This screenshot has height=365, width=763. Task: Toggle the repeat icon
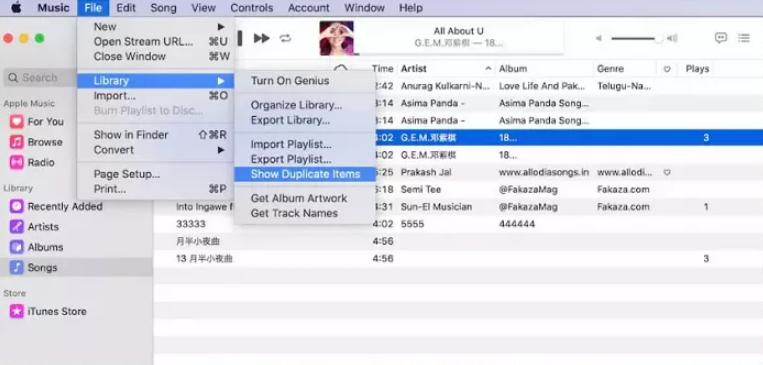(285, 38)
